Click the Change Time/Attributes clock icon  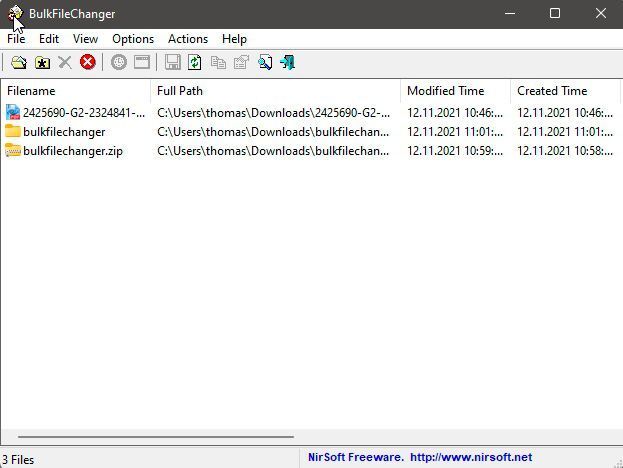pos(119,62)
